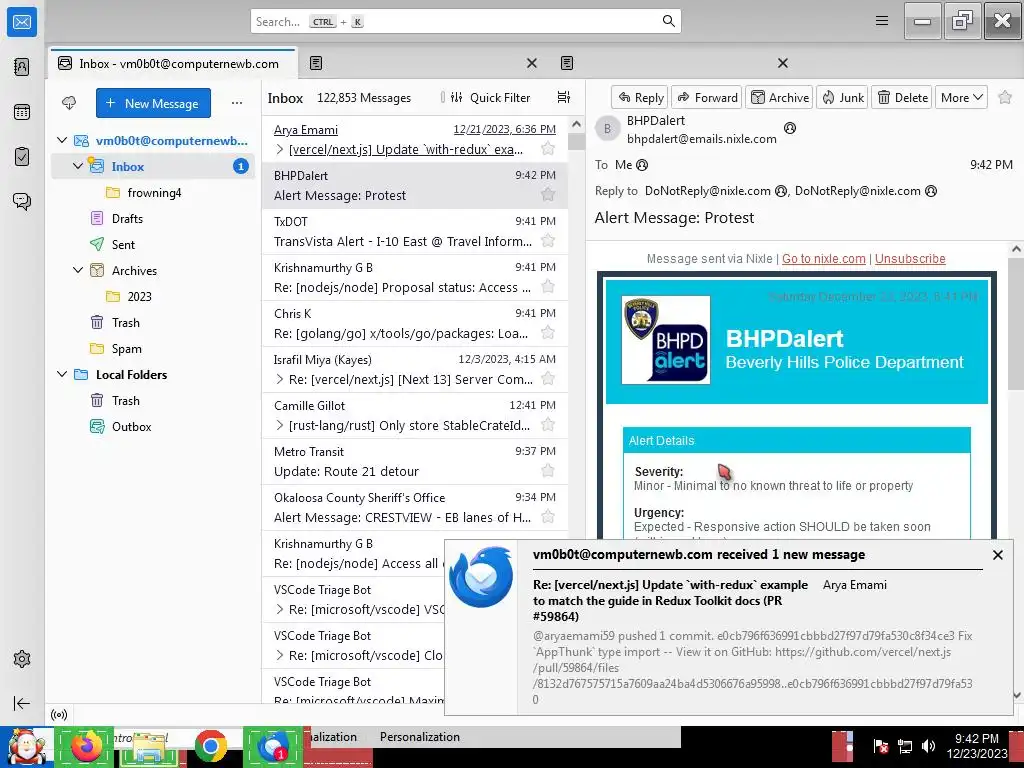1024x768 pixels.
Task: Click the global search input field
Action: pyautogui.click(x=466, y=21)
